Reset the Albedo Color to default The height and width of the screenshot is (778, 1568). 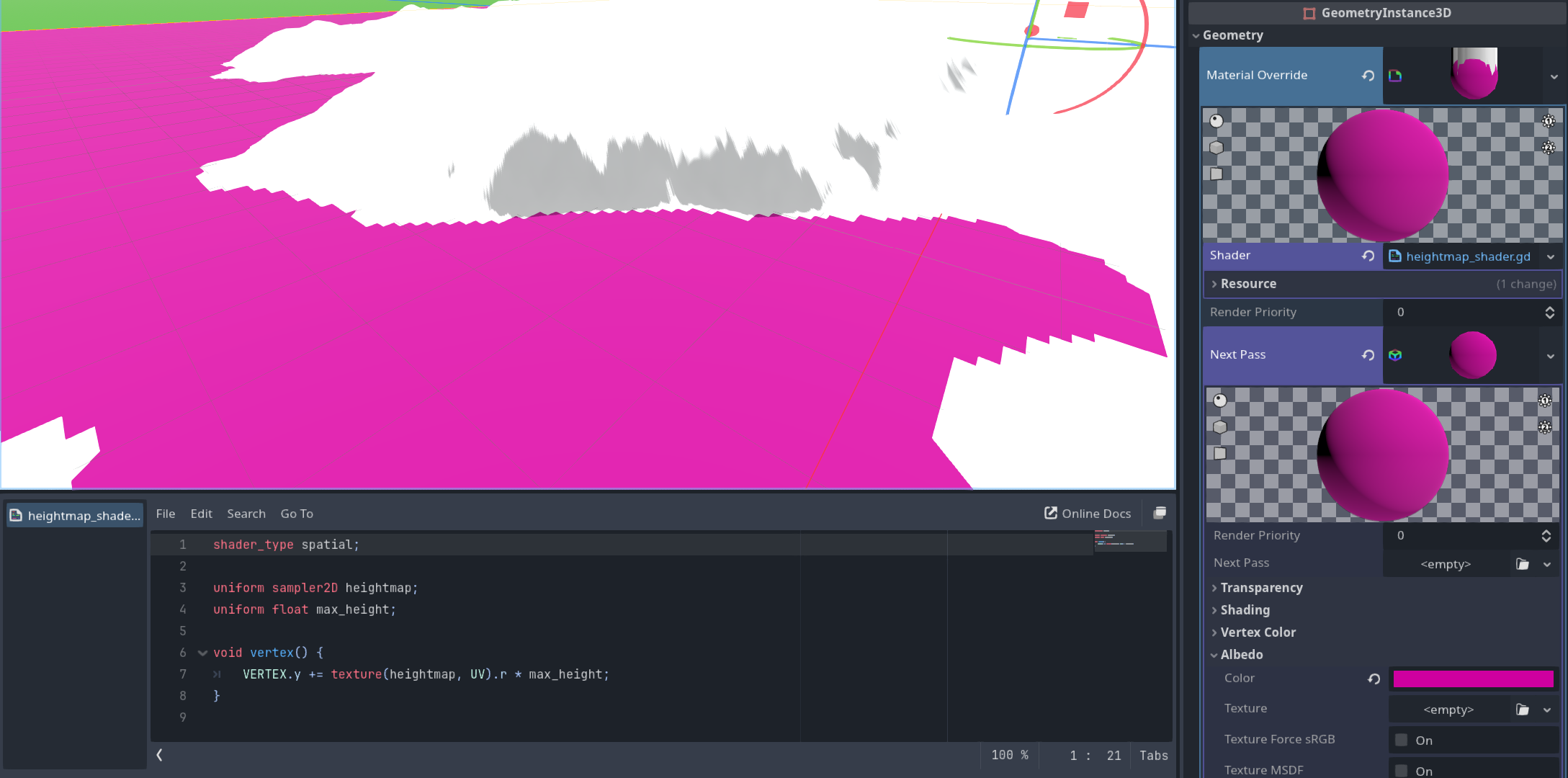[1374, 679]
